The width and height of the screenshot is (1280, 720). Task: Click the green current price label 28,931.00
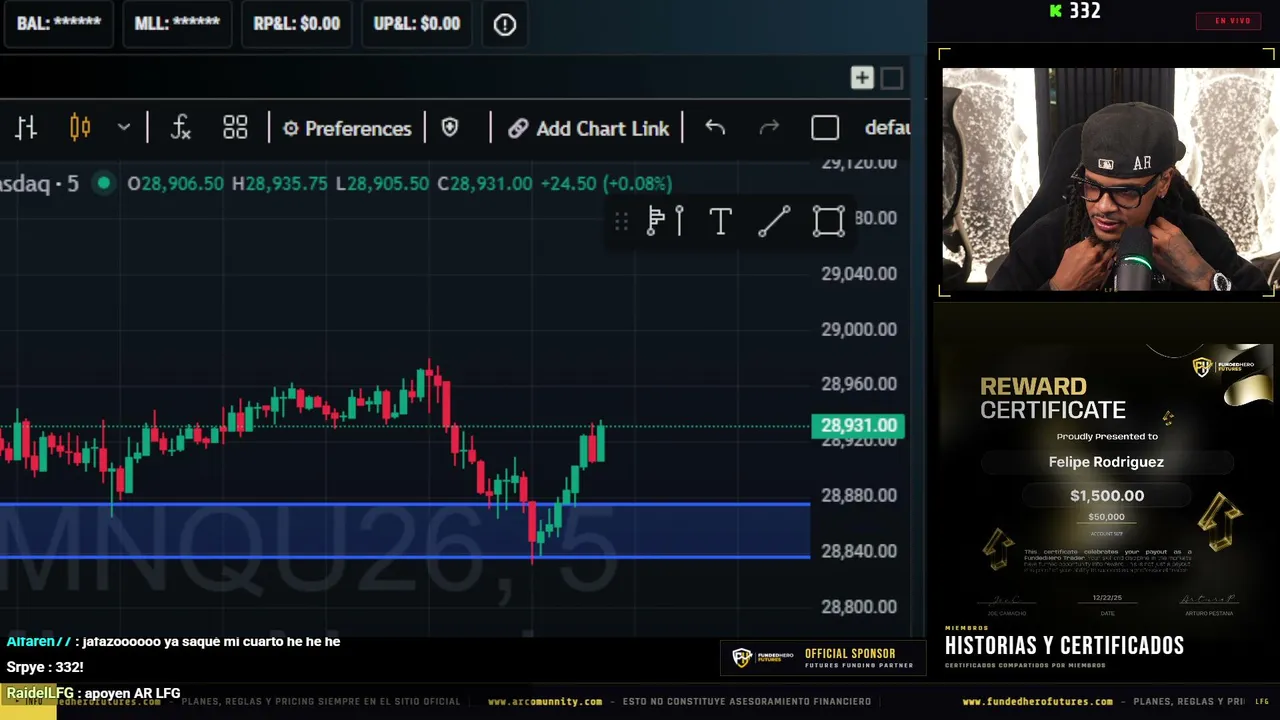[859, 426]
